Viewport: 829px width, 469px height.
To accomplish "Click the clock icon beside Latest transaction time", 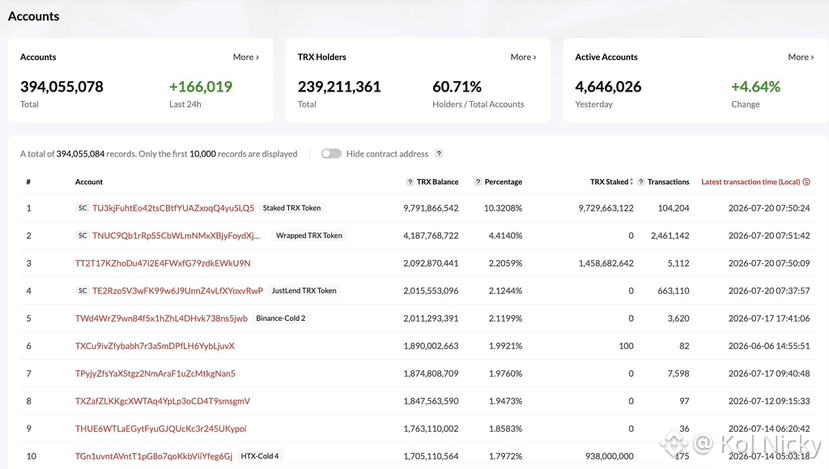I will coord(806,182).
